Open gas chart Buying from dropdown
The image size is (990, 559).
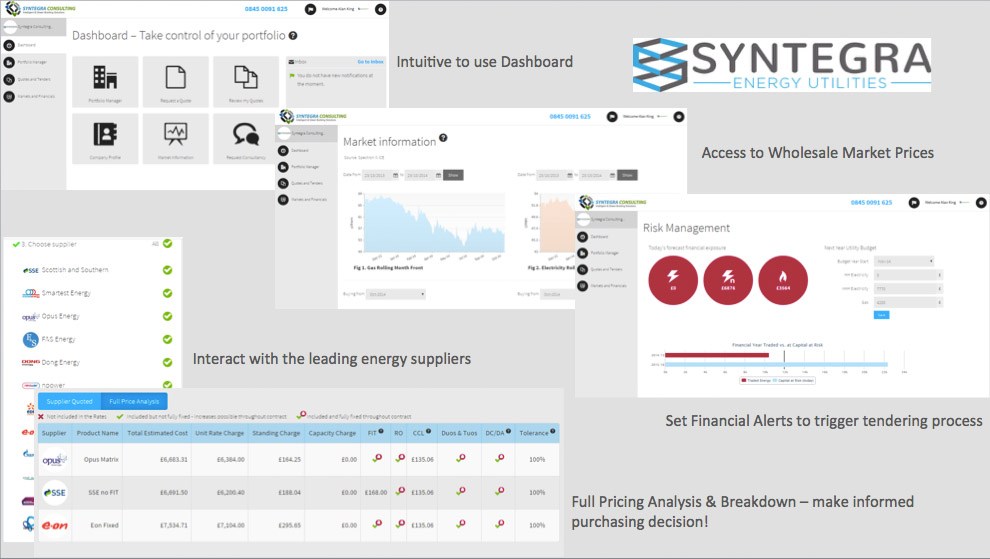397,294
